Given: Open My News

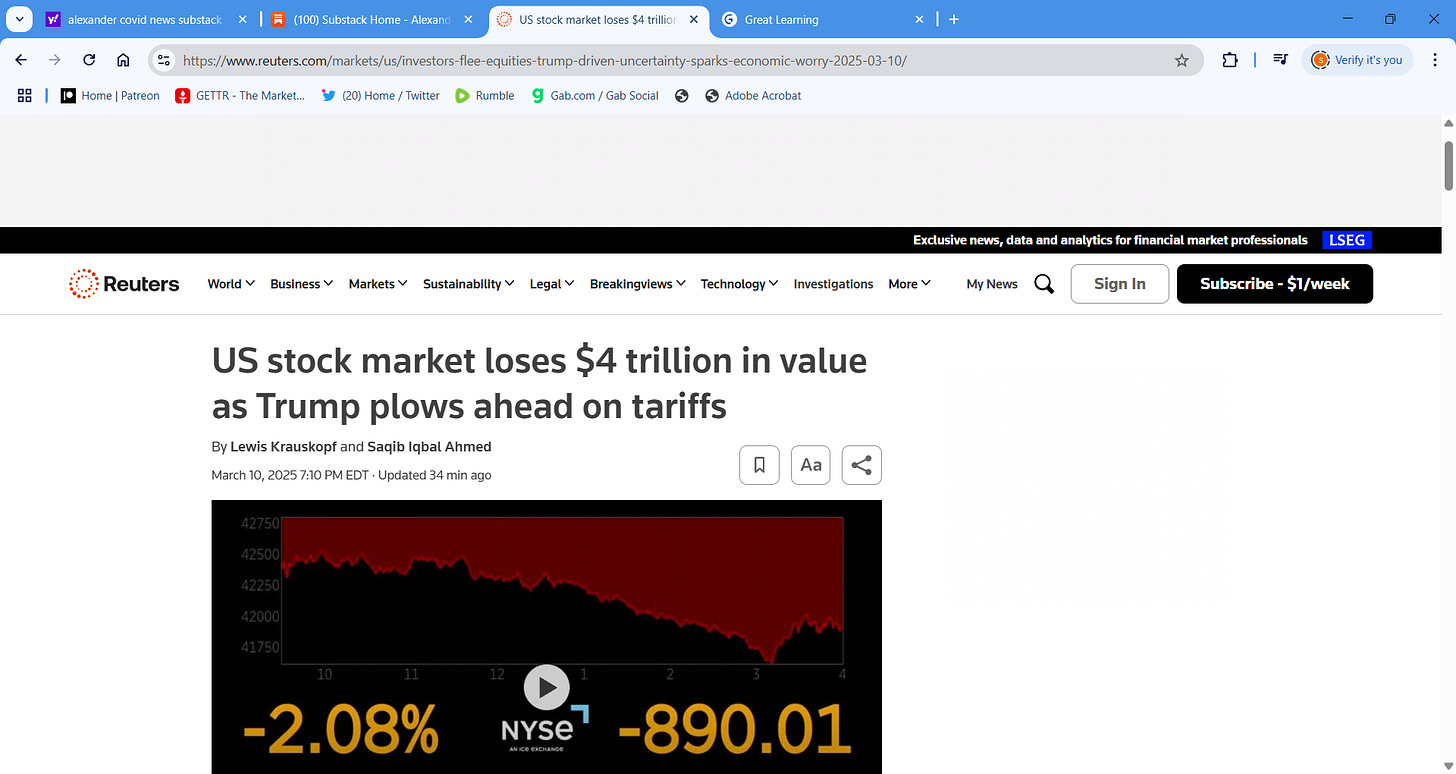Looking at the screenshot, I should [x=992, y=284].
